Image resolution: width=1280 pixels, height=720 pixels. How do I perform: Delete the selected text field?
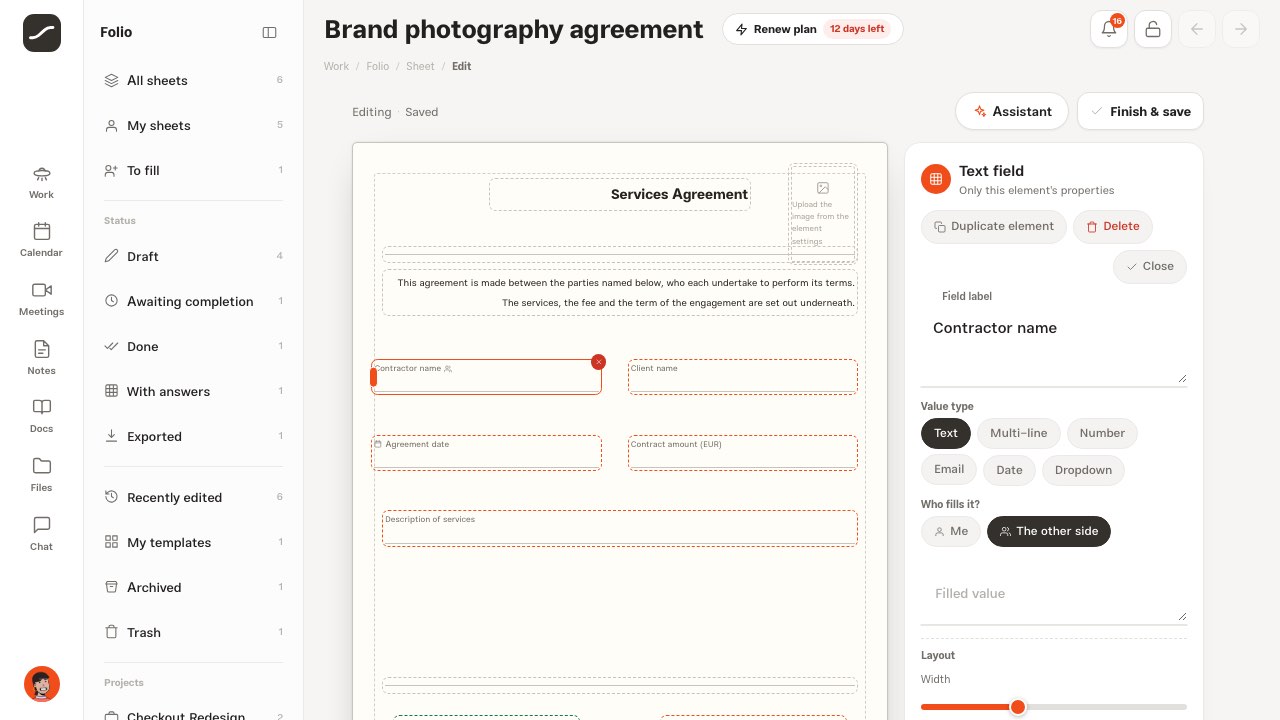click(1113, 227)
